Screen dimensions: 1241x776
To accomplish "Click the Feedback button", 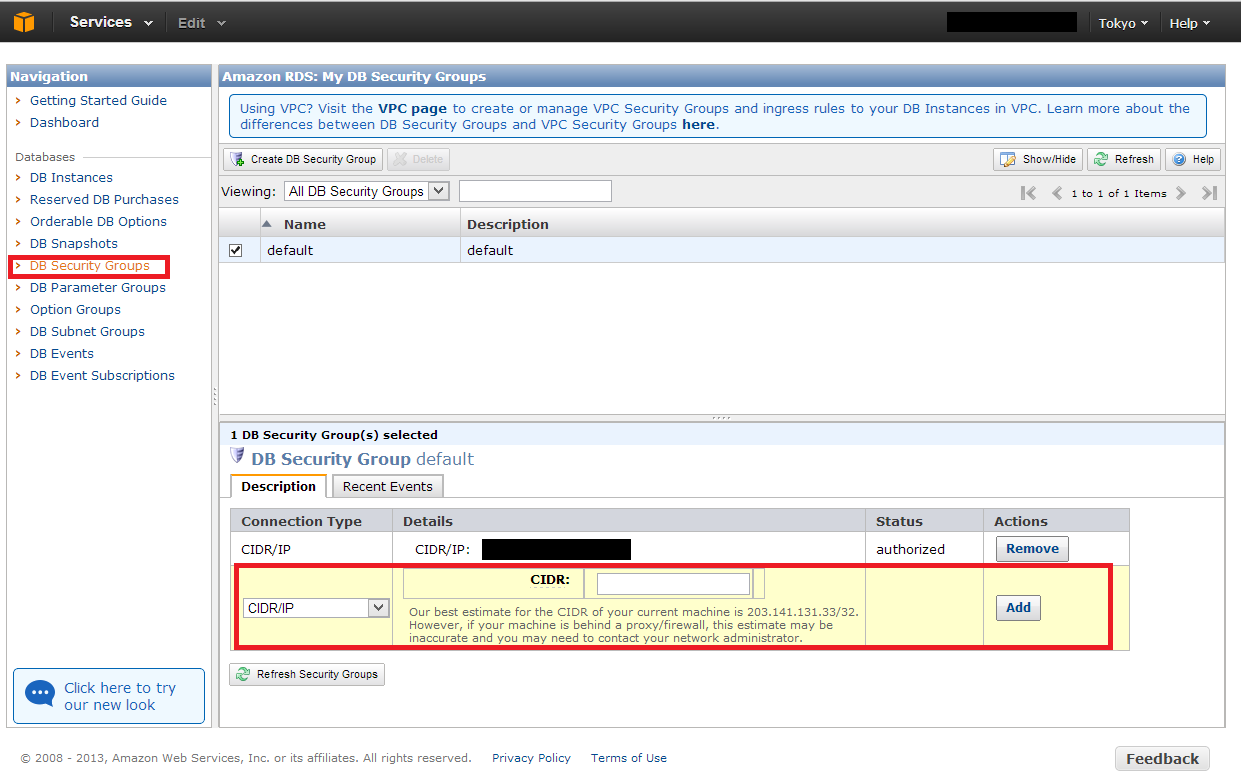I will (x=1162, y=758).
